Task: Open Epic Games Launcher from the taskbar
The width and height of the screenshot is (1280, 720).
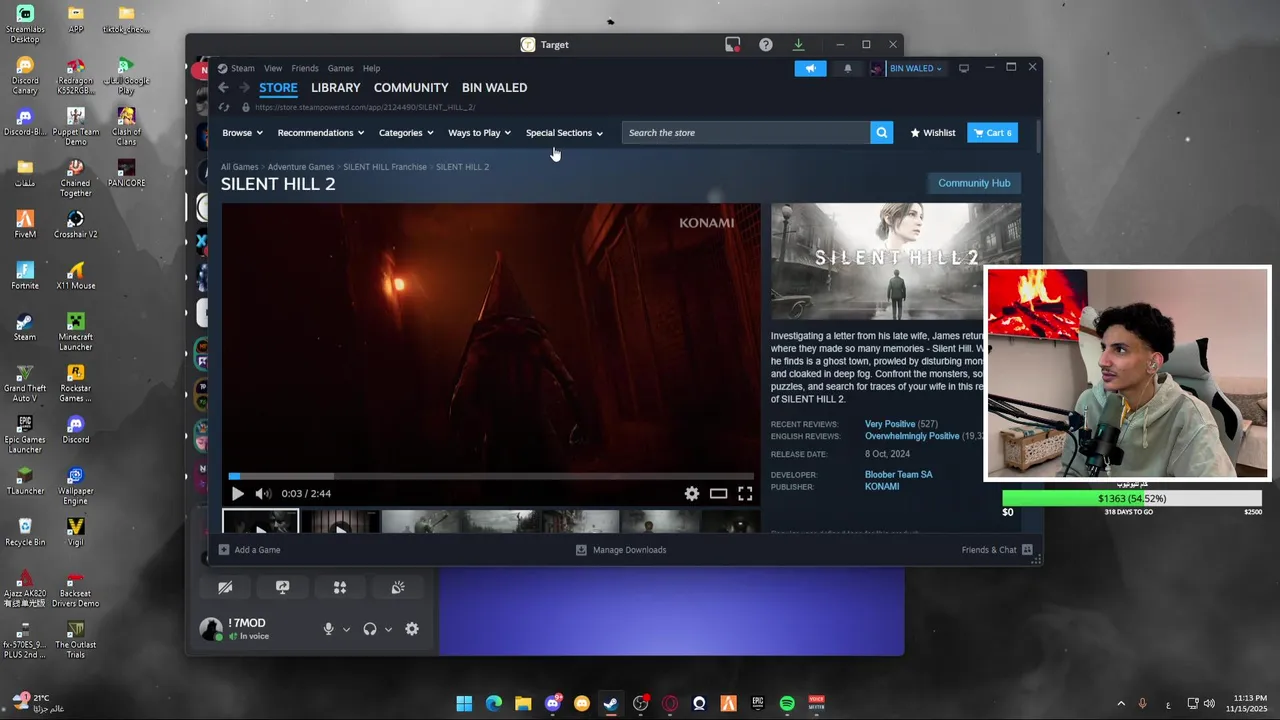Action: (758, 704)
